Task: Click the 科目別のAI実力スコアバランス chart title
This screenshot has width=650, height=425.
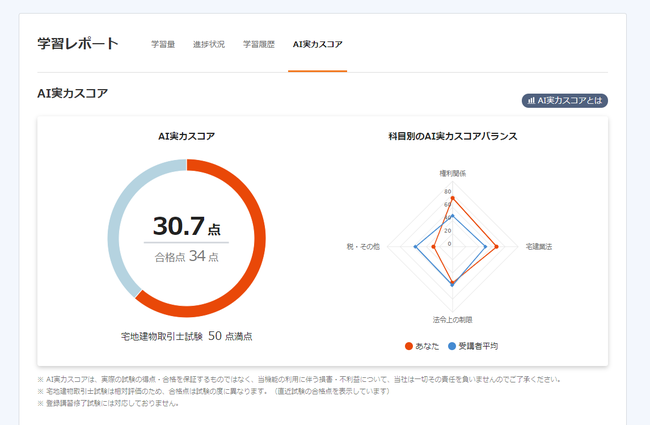Action: coord(452,135)
